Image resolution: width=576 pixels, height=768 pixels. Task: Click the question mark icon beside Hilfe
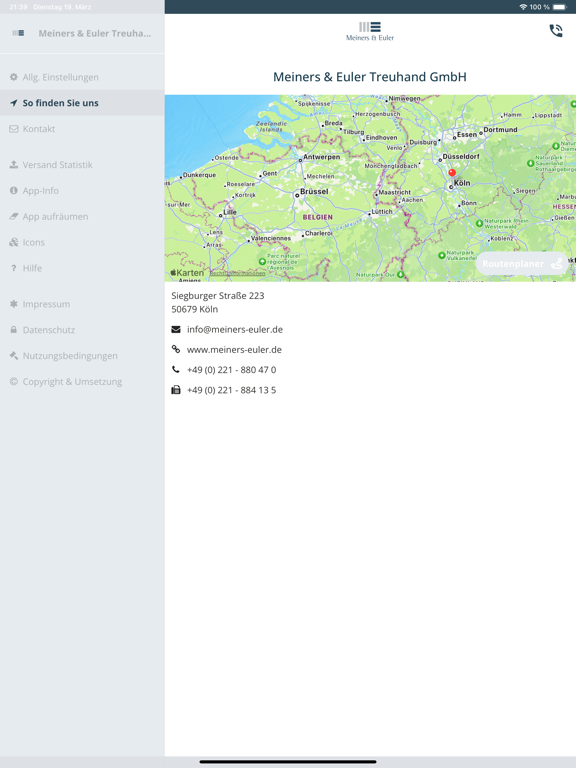[x=14, y=268]
